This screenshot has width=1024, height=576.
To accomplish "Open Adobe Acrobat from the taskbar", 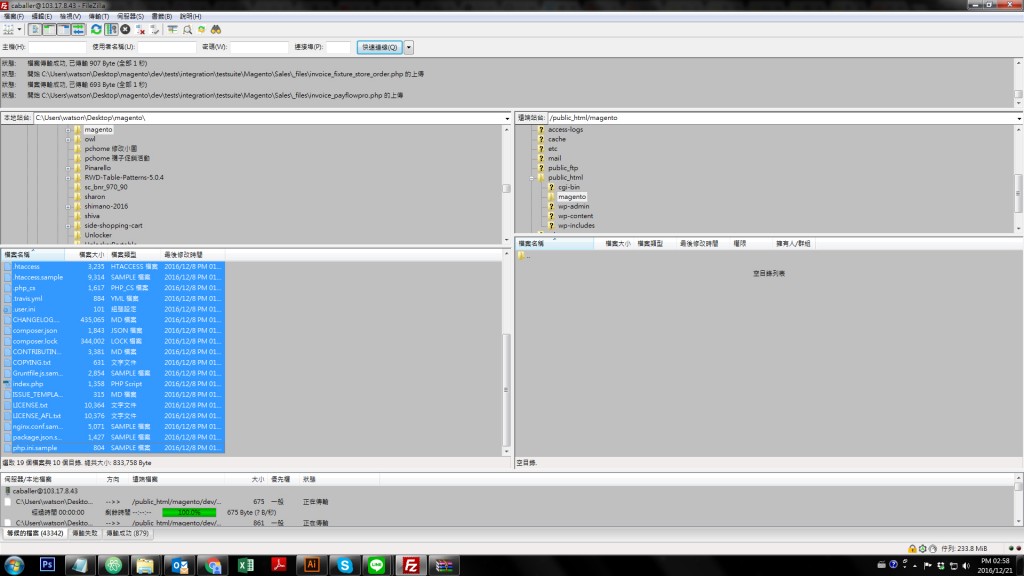I will (x=279, y=565).
